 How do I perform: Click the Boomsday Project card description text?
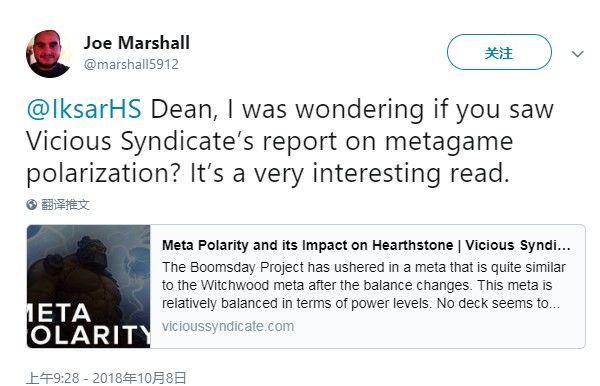[x=363, y=285]
